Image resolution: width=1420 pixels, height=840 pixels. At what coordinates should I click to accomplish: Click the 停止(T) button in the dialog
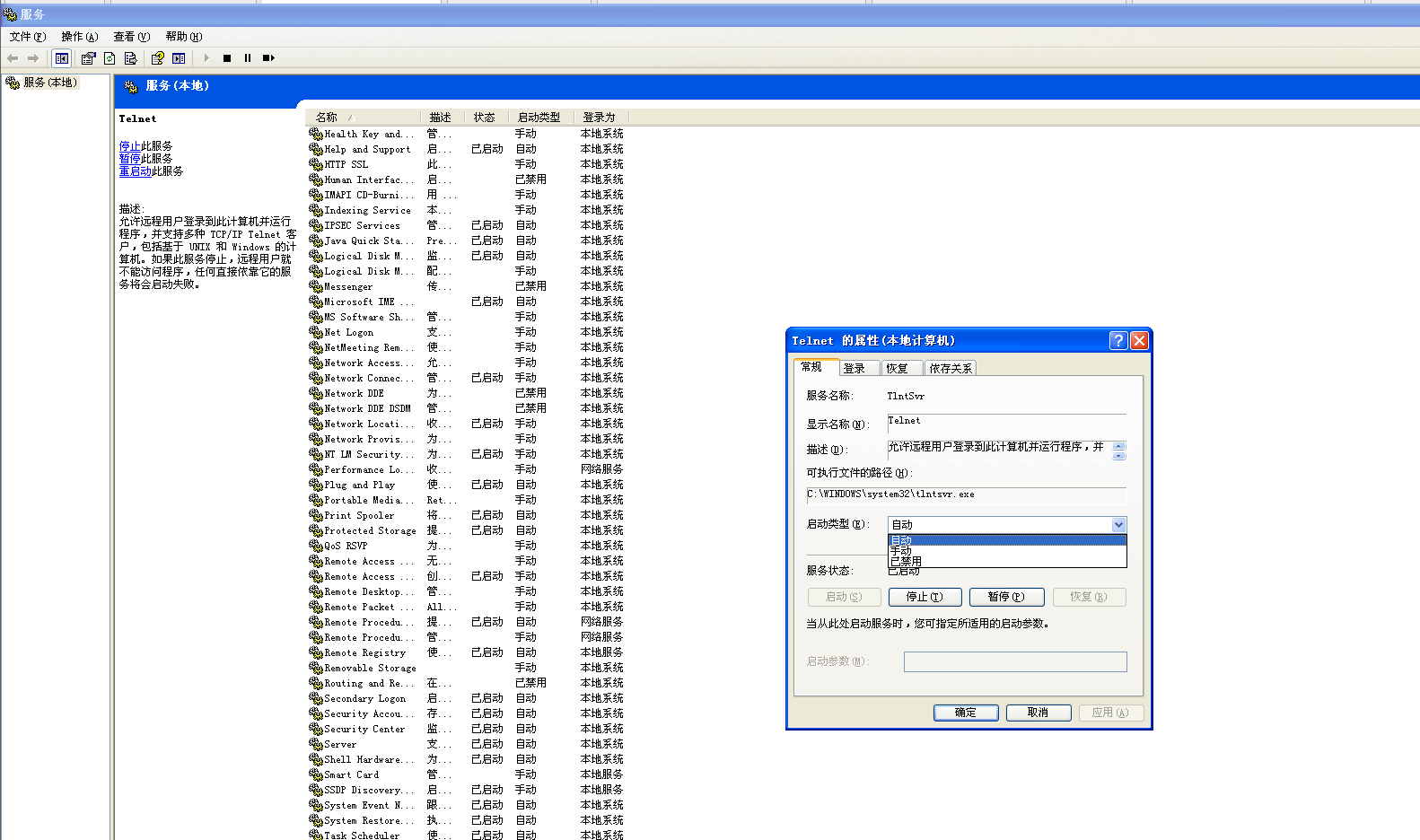(925, 597)
